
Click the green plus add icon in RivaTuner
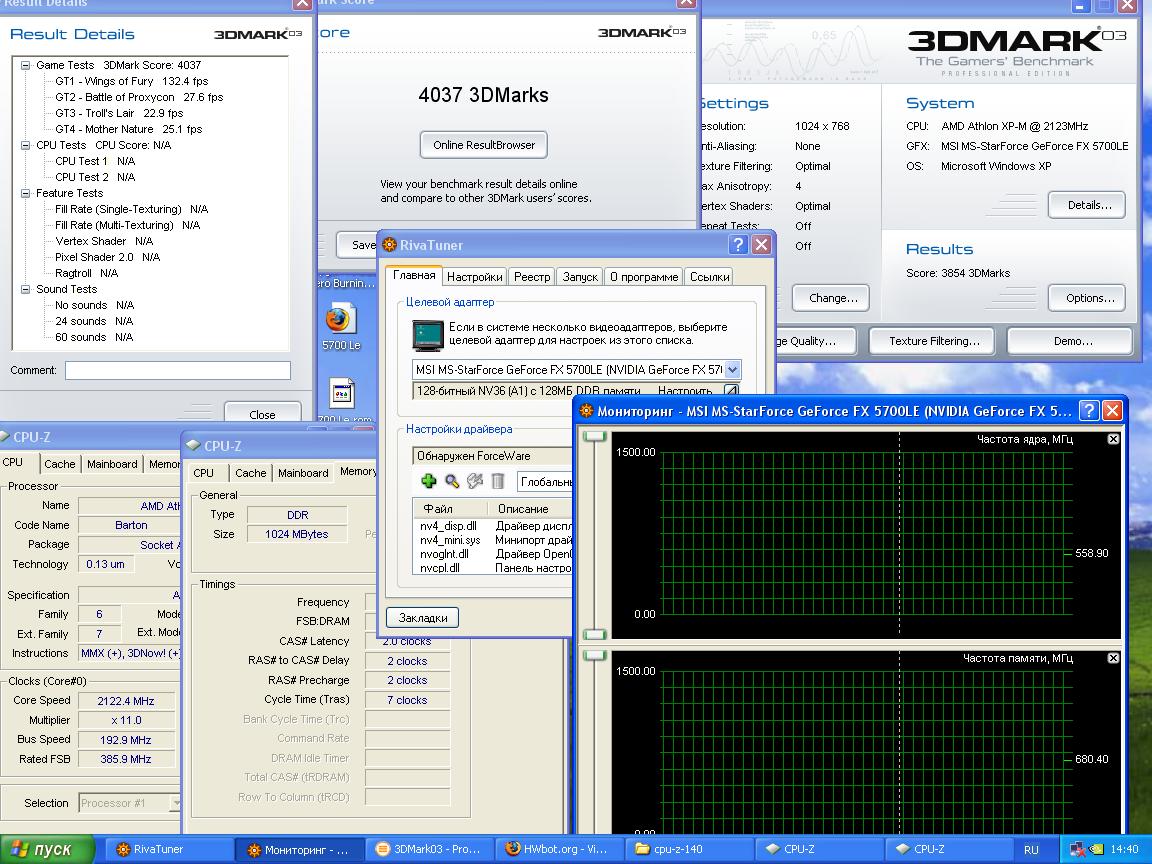point(428,481)
